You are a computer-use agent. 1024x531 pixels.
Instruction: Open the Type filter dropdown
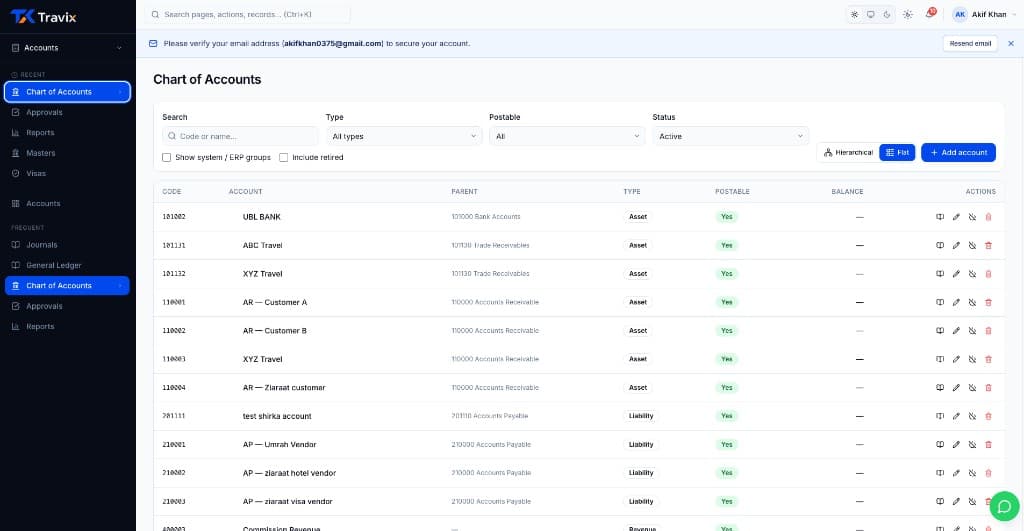tap(404, 137)
